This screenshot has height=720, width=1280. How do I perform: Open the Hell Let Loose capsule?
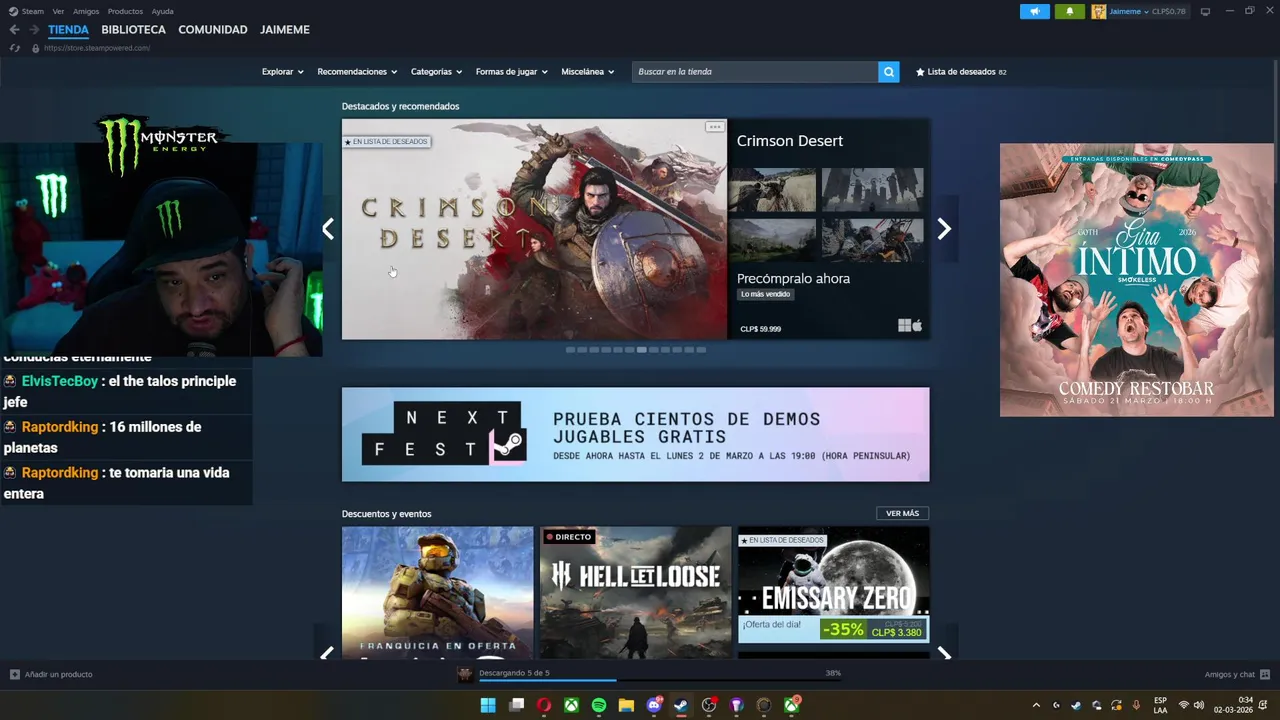[635, 591]
